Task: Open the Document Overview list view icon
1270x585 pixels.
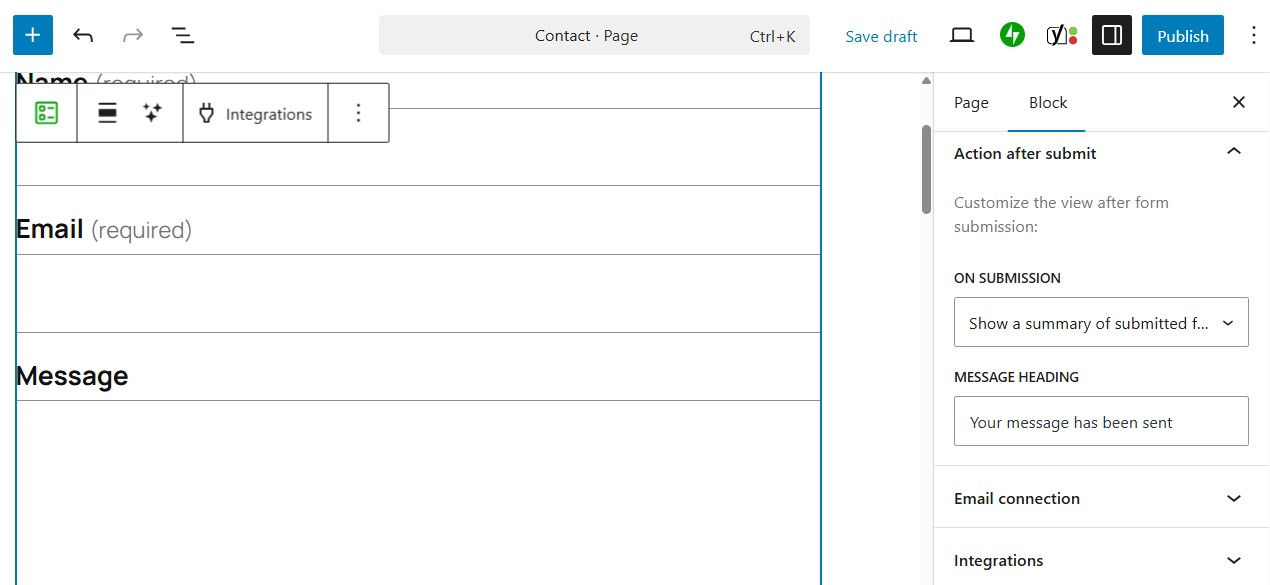Action: point(183,35)
